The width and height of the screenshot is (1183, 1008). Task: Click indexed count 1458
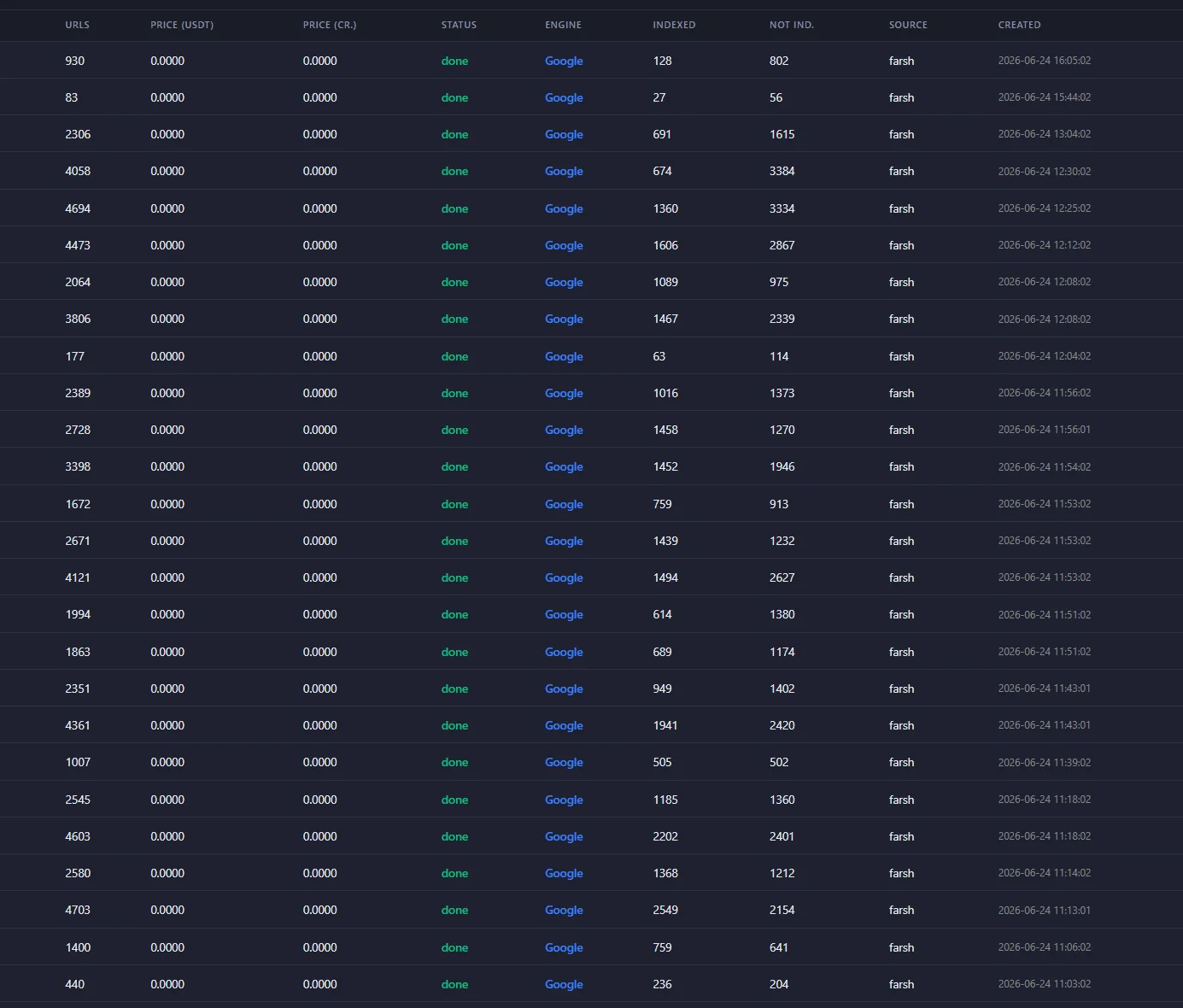(x=665, y=430)
